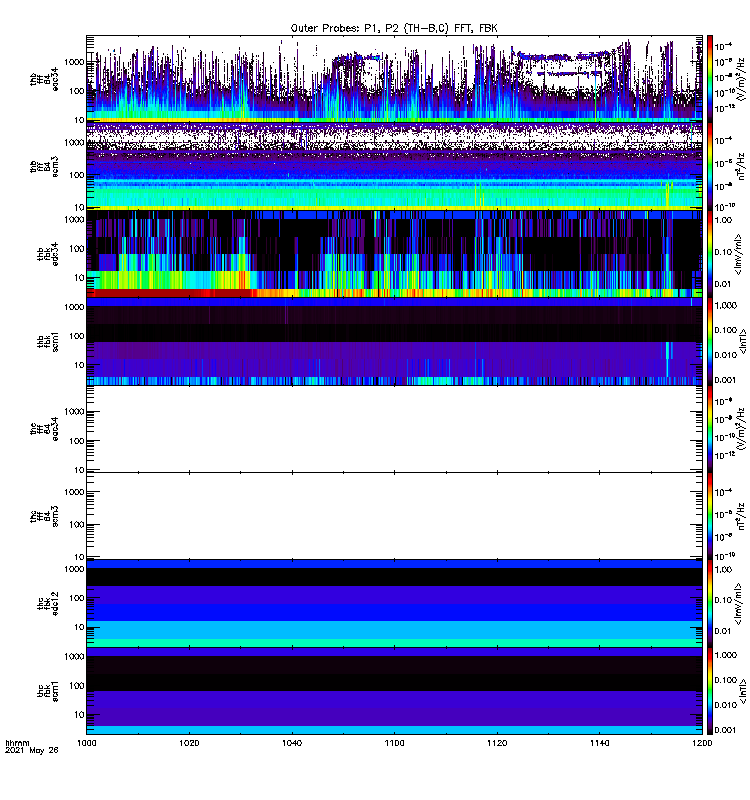750x800 pixels.
Task: Click the thc fbk scm1 spectrogram plot area
Action: tap(394, 691)
